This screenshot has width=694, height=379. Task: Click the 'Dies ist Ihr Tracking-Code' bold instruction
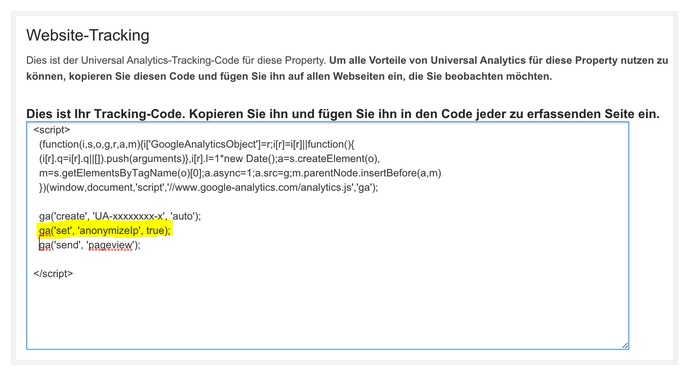point(343,114)
